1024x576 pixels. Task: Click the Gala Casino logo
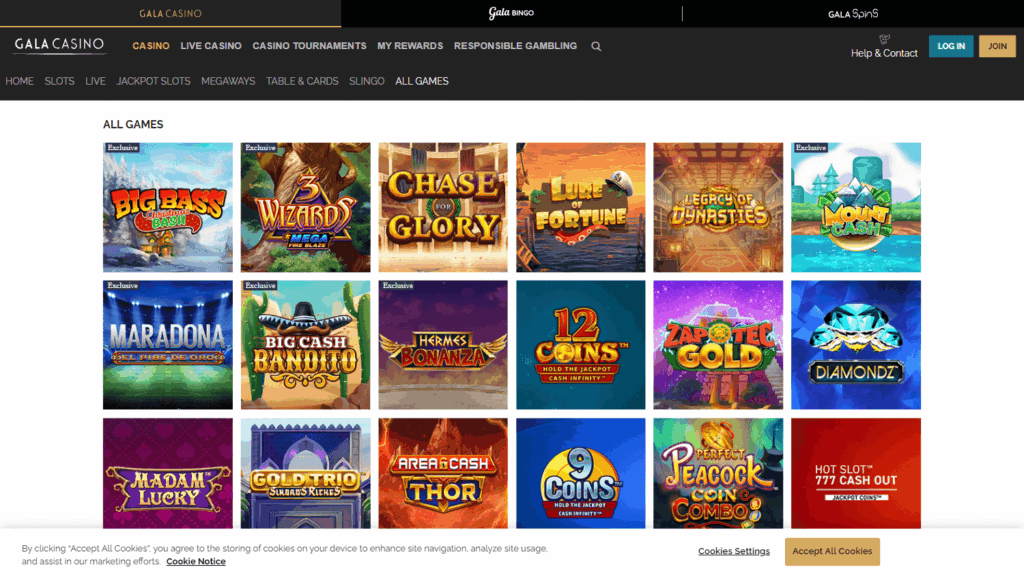pos(59,45)
